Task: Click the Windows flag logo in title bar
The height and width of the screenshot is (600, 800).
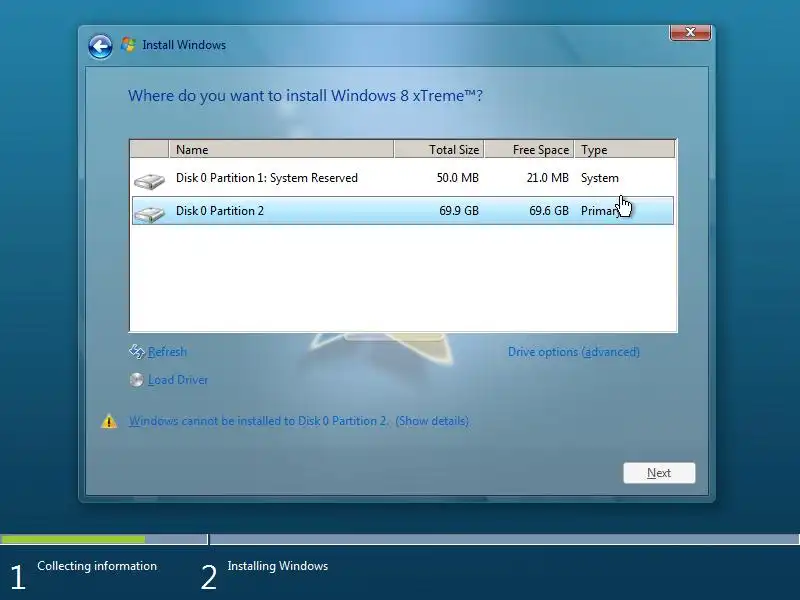Action: (x=128, y=45)
